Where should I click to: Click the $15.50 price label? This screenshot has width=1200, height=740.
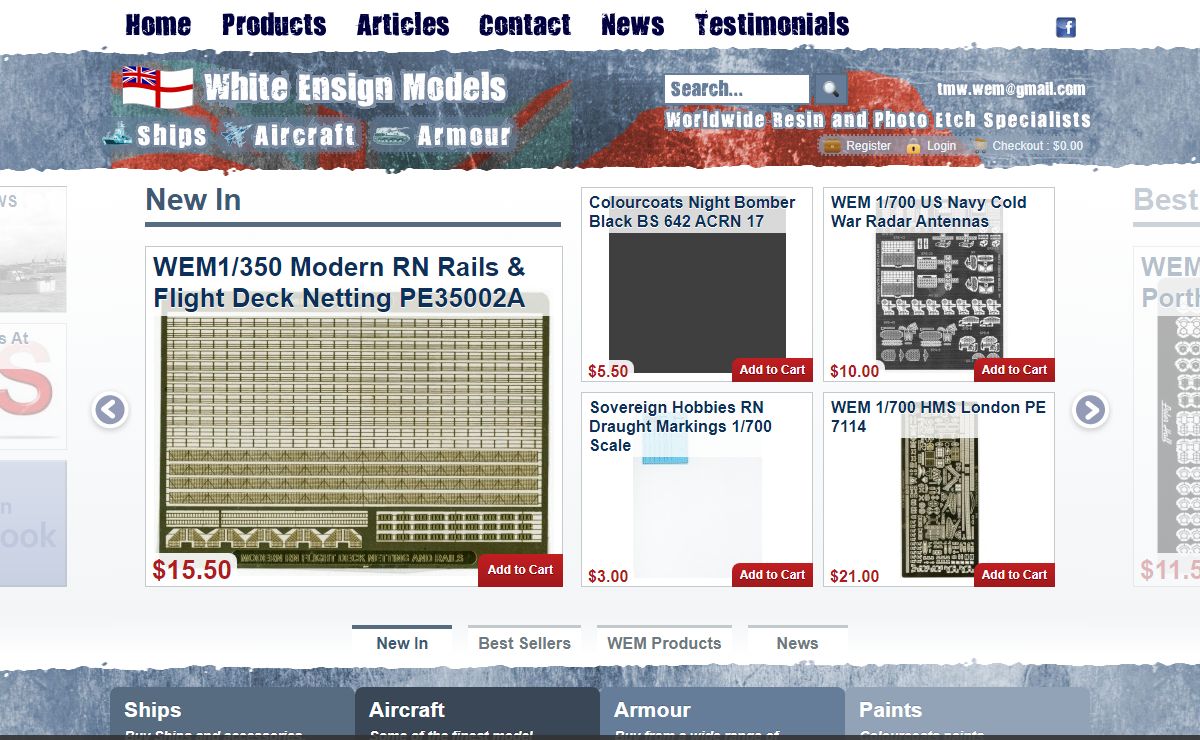click(192, 570)
